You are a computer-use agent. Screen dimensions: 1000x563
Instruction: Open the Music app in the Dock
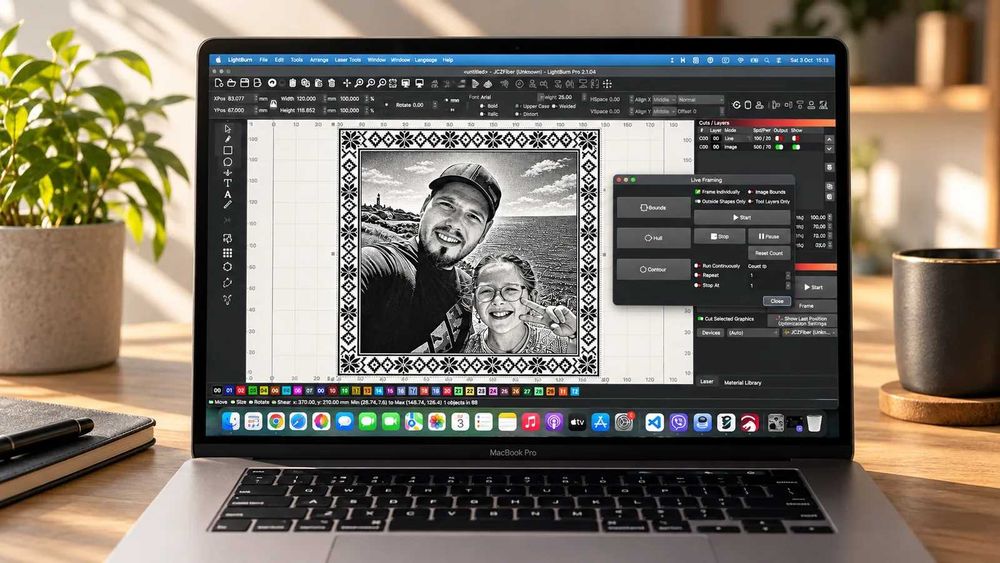click(x=530, y=421)
